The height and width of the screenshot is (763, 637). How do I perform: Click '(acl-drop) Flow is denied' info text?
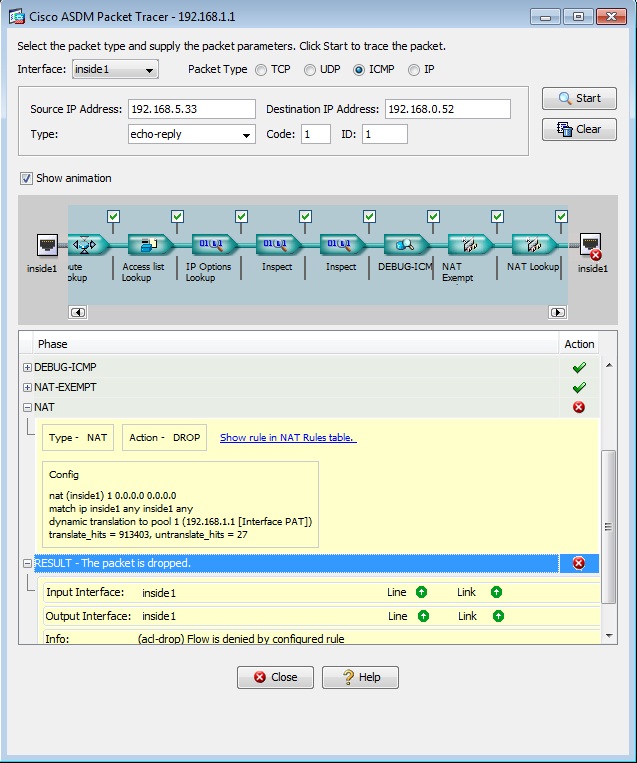[241, 638]
